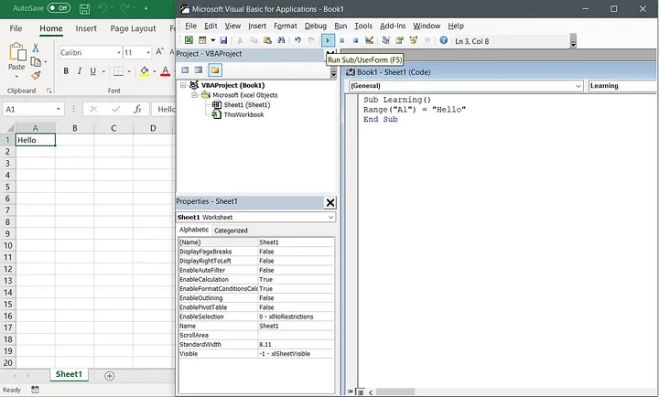This screenshot has height=397, width=659.
Task: Close the Properties - Sheet1 pane
Action: (330, 202)
